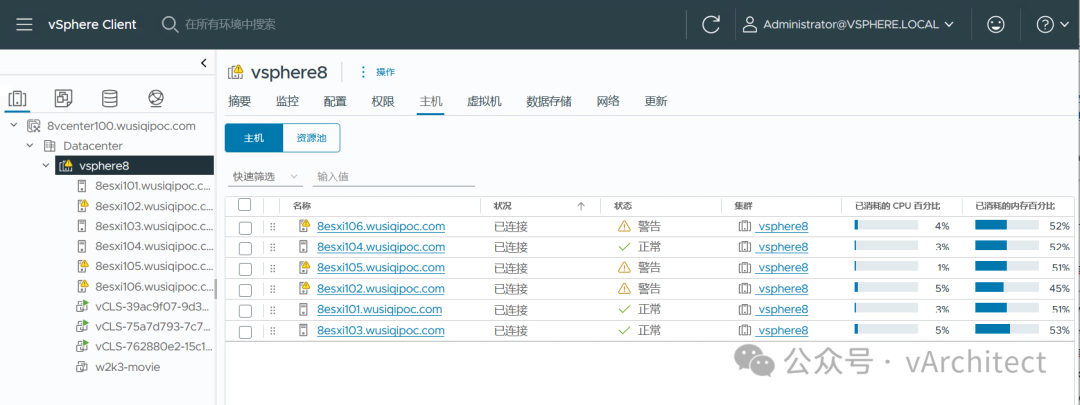Collapse the Datacenter tree node
Screen dimensions: 1080x405
click(30, 146)
